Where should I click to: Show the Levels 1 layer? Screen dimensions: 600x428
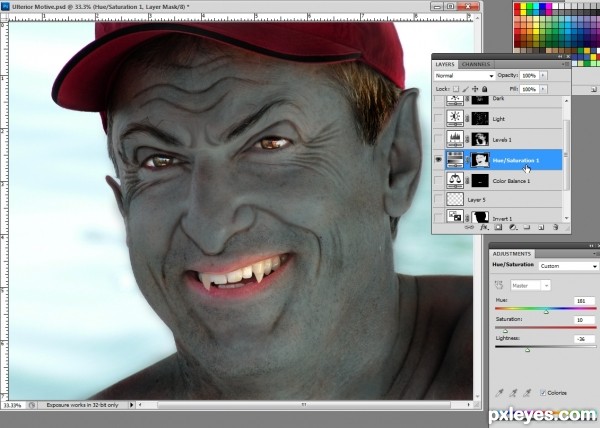tap(439, 139)
